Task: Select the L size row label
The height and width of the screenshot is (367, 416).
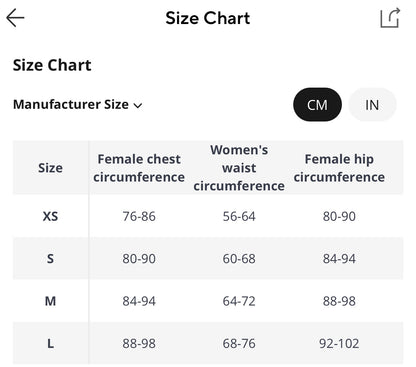Action: tap(50, 343)
